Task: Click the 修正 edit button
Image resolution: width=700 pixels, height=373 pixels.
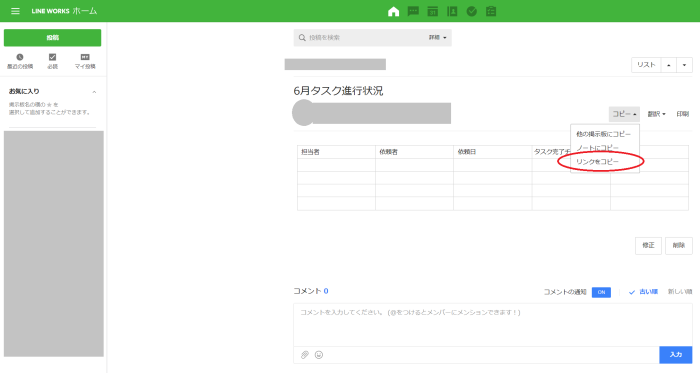Action: (x=648, y=245)
